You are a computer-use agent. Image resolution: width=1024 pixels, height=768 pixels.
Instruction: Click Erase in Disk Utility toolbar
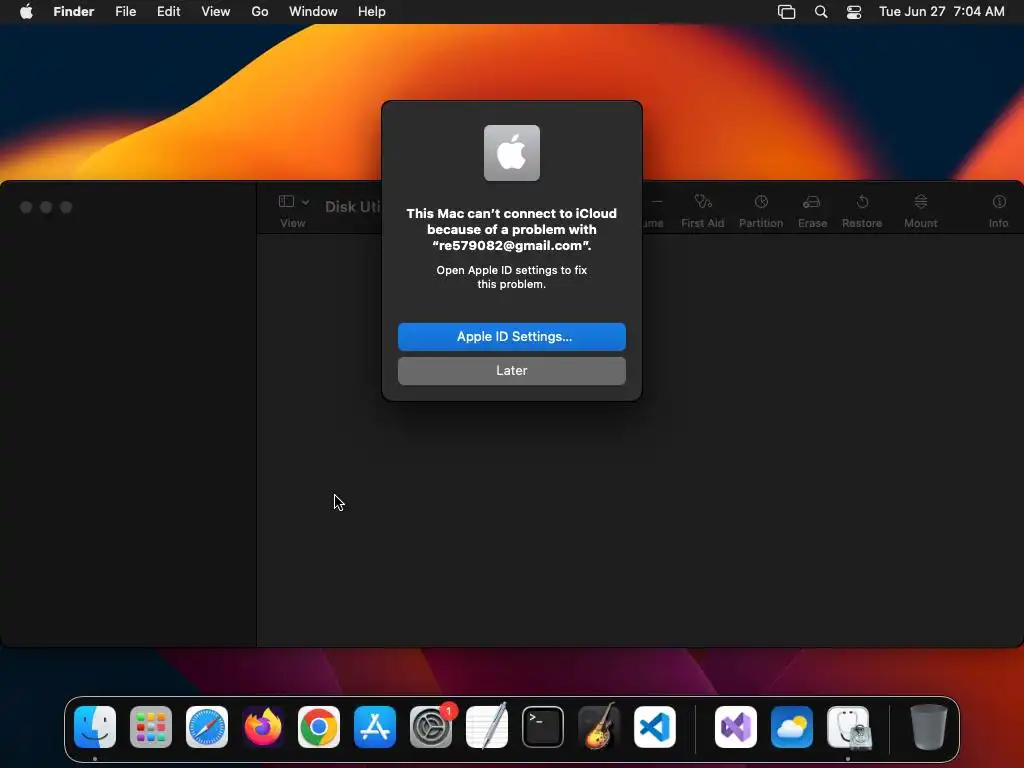[812, 211]
